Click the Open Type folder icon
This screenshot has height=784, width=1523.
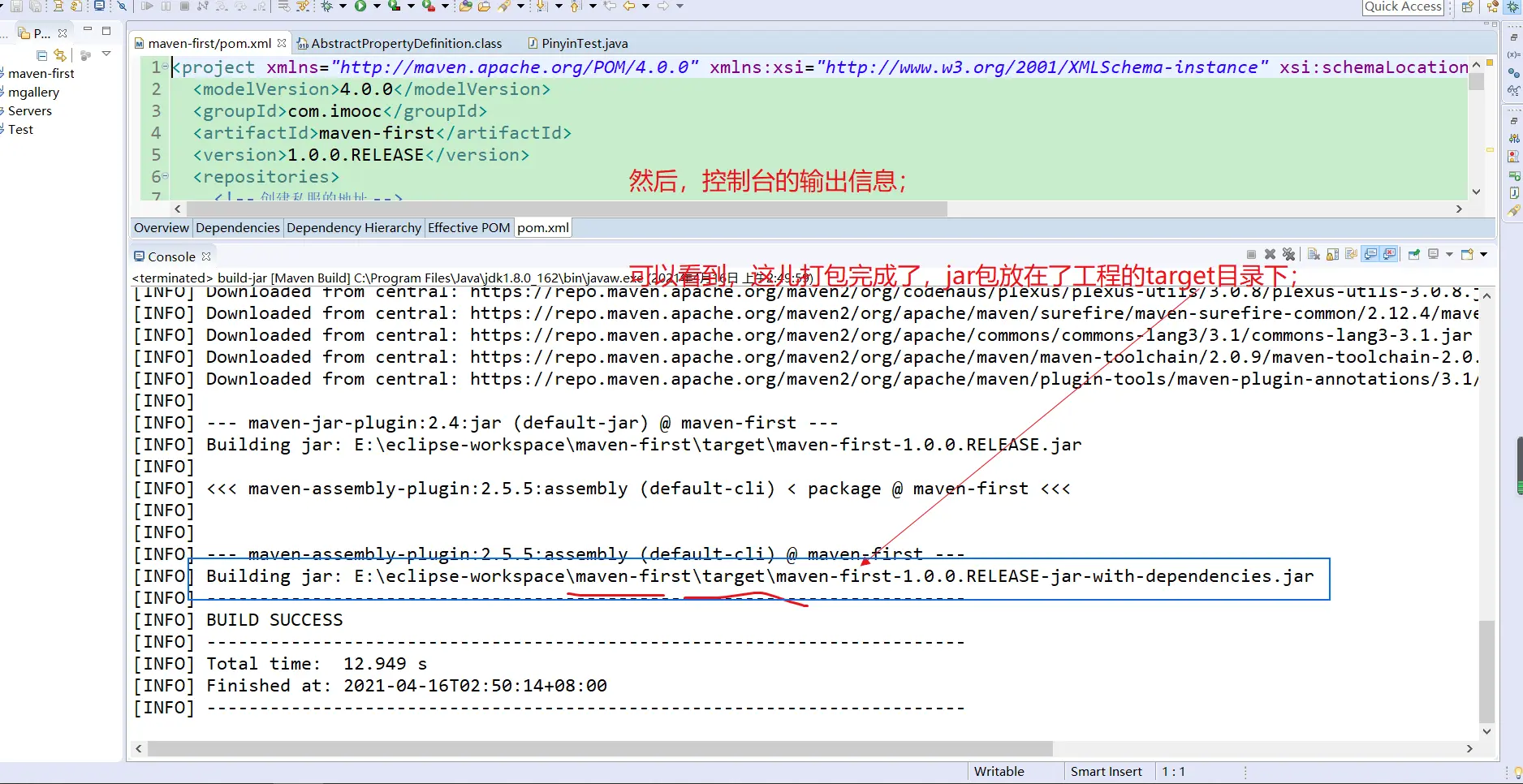tap(466, 6)
